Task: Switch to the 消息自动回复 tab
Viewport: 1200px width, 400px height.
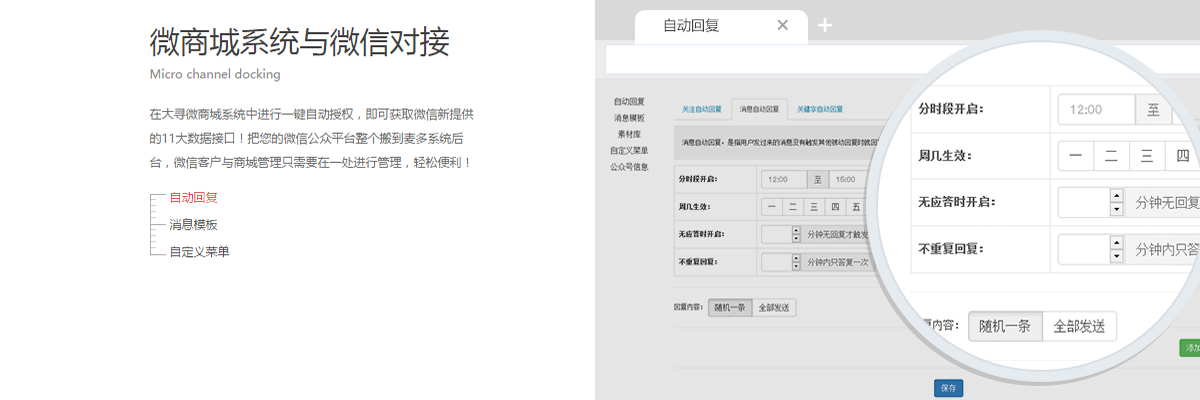Action: 759,109
